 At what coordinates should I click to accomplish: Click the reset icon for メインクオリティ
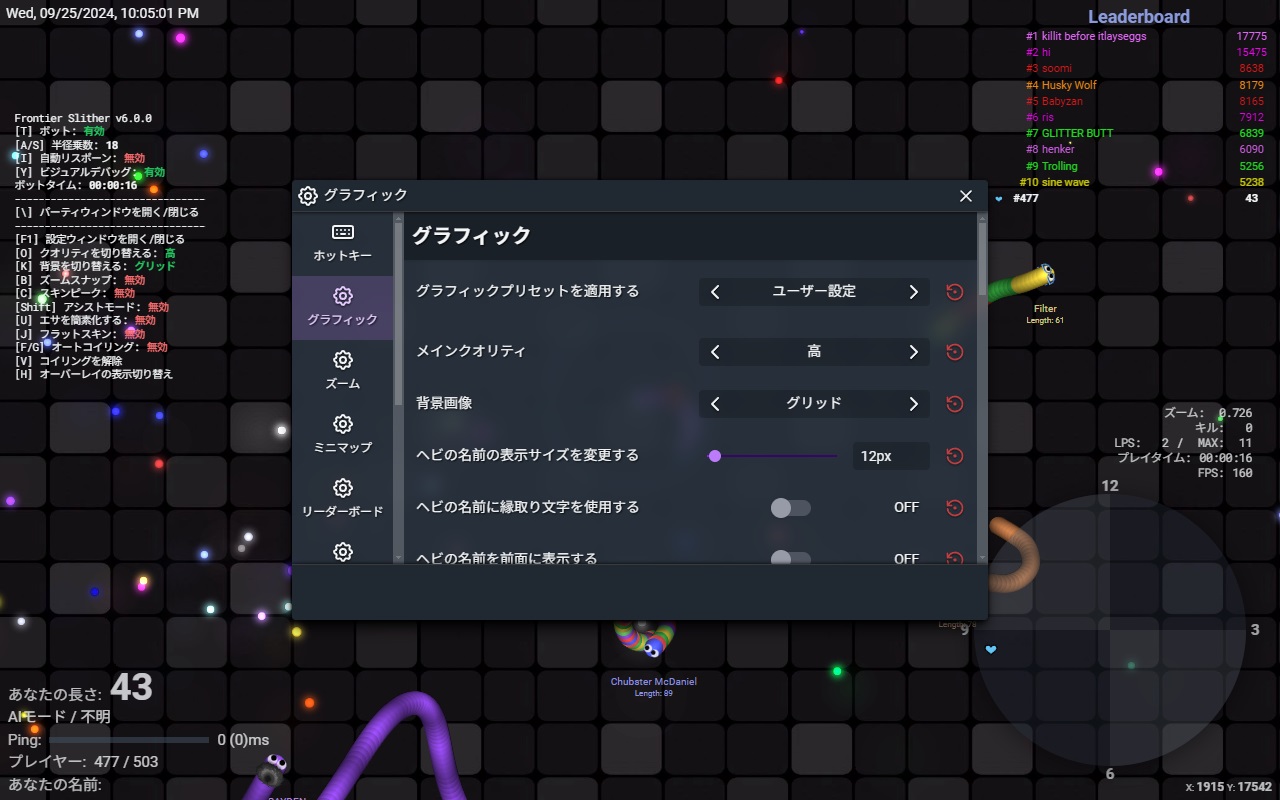pyautogui.click(x=954, y=352)
